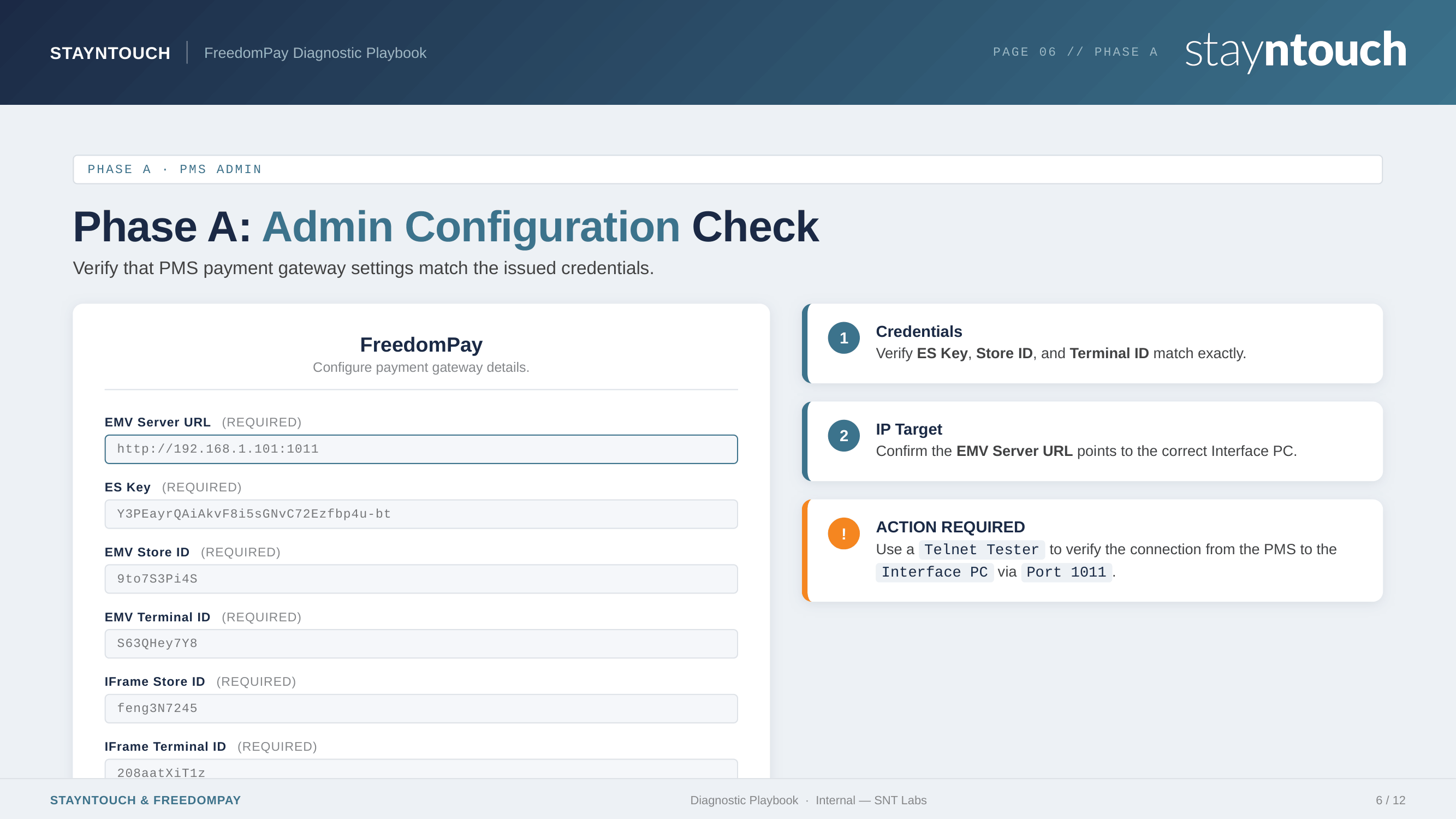Click the staytouch logo in header

click(x=1295, y=51)
